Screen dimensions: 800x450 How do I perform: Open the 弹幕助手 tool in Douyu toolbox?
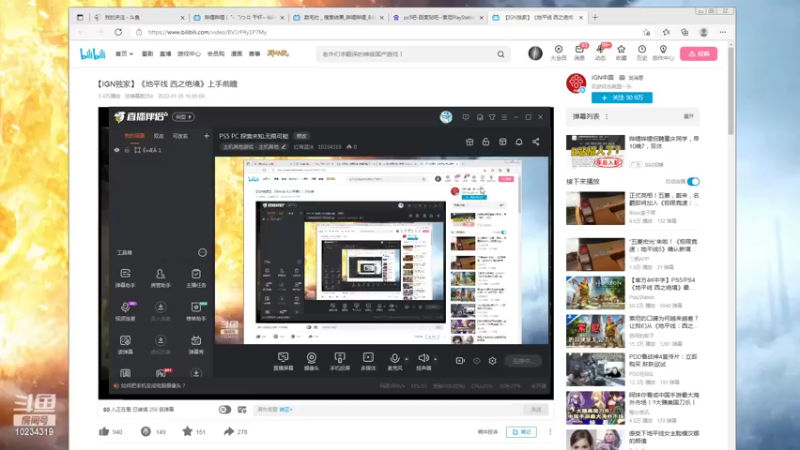125,278
